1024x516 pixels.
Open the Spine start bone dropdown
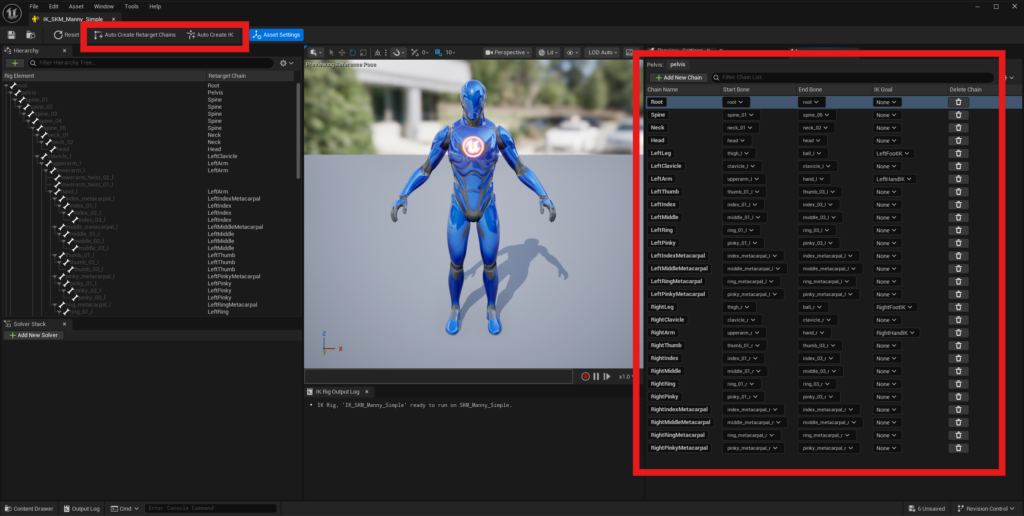pyautogui.click(x=741, y=115)
